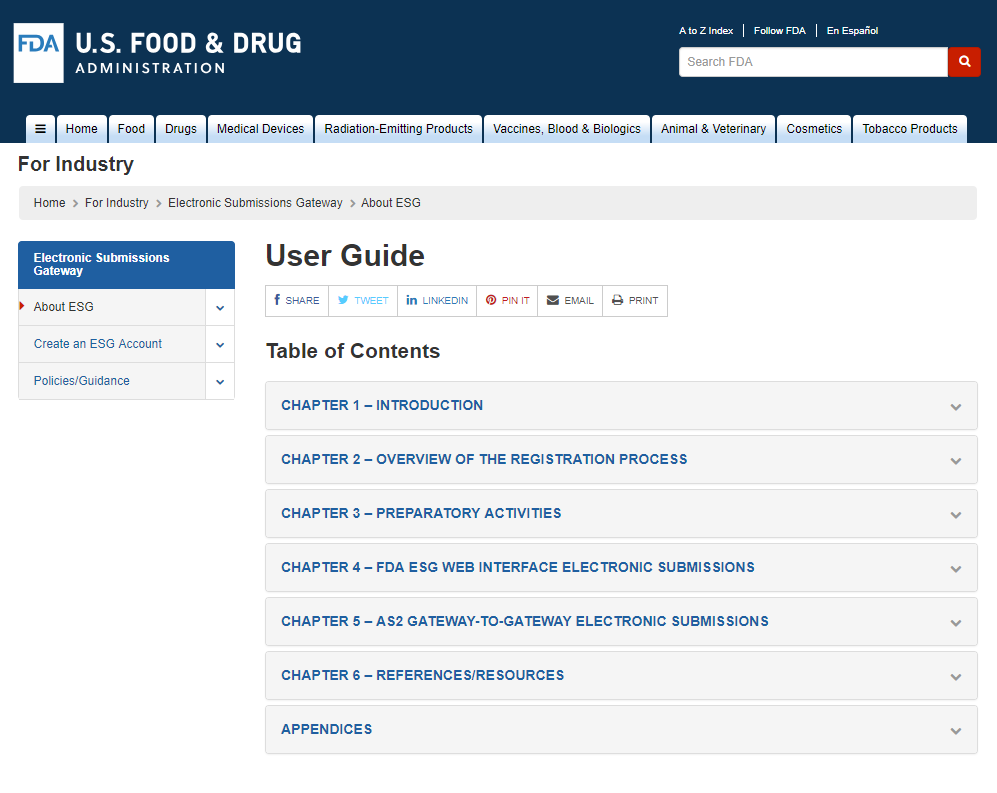
Task: Click the FDA logo in the header
Action: click(x=39, y=52)
